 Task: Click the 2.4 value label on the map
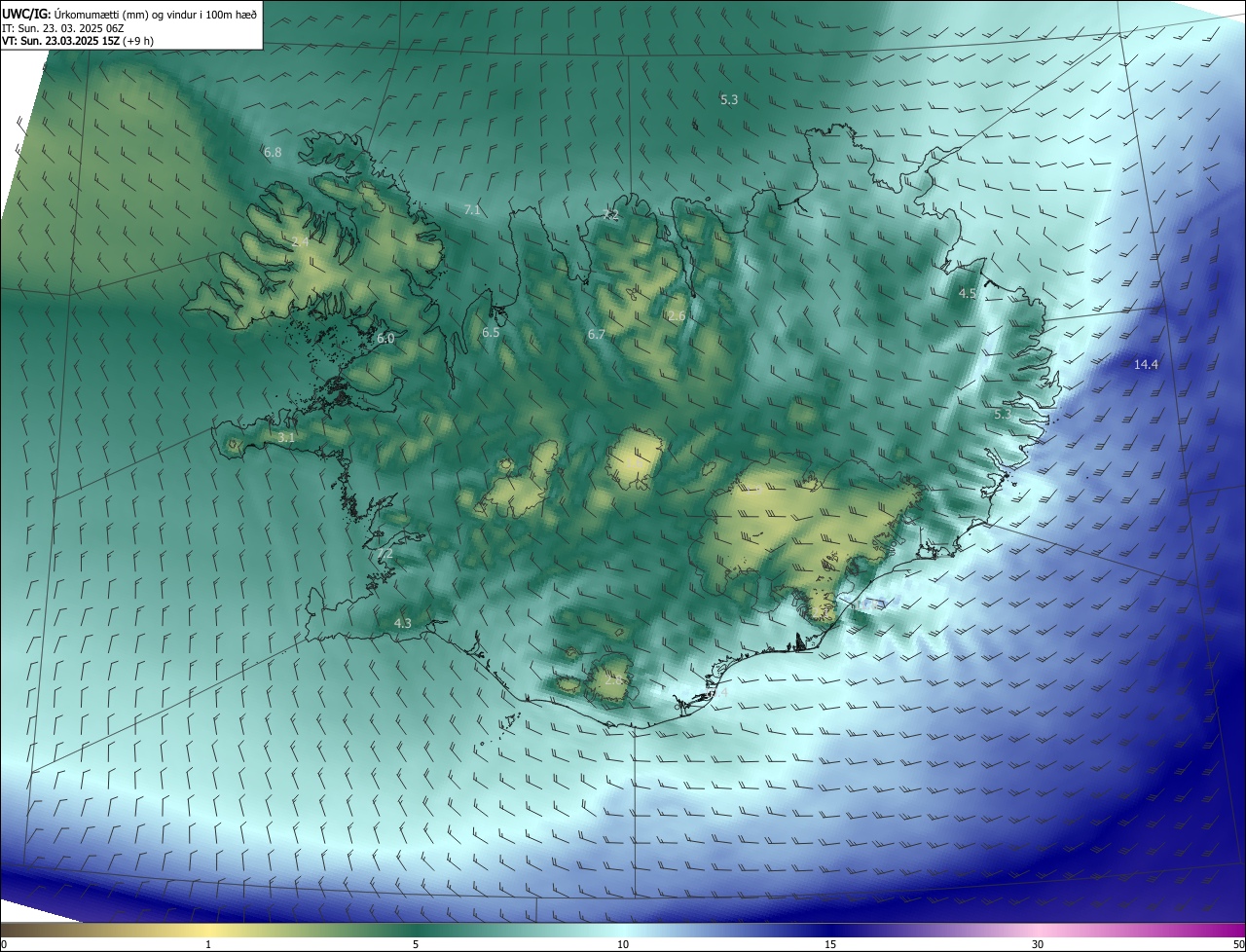(300, 240)
